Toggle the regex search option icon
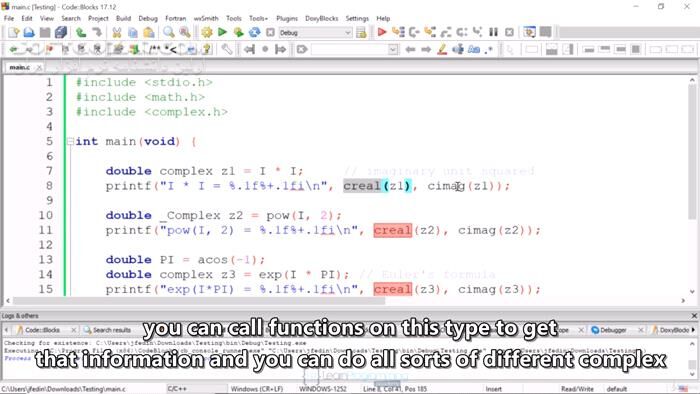 tap(490, 49)
